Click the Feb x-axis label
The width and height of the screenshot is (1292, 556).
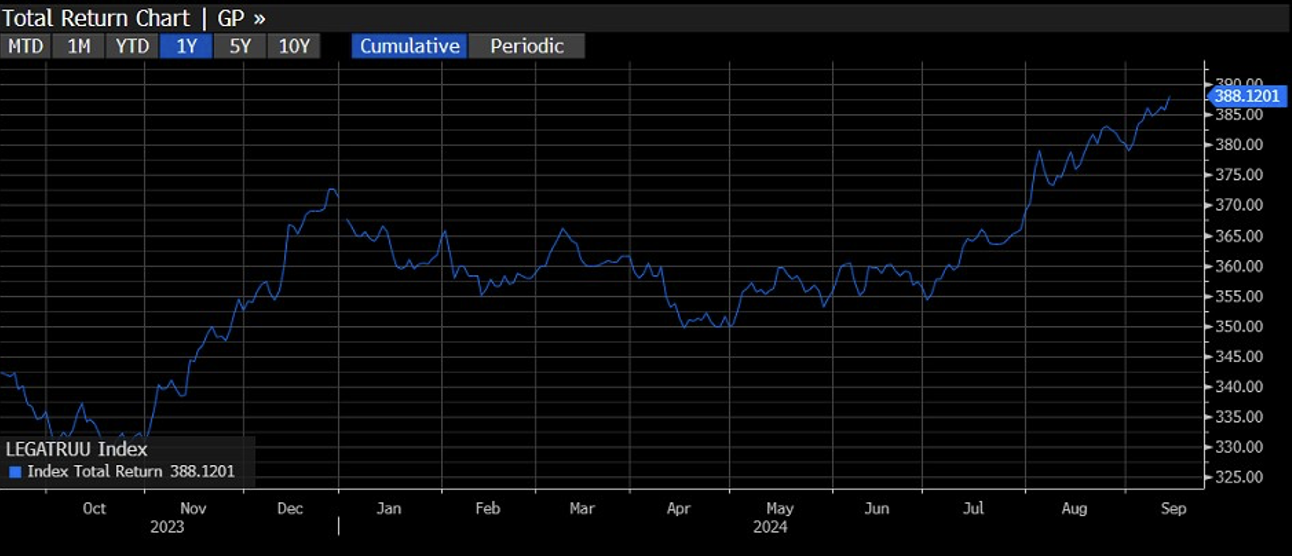tap(487, 508)
